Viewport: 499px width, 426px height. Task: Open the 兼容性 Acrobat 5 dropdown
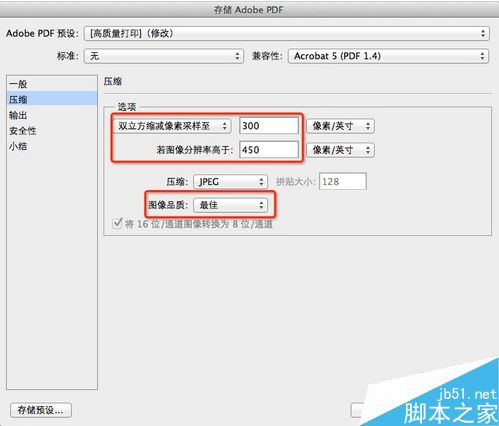pos(388,56)
